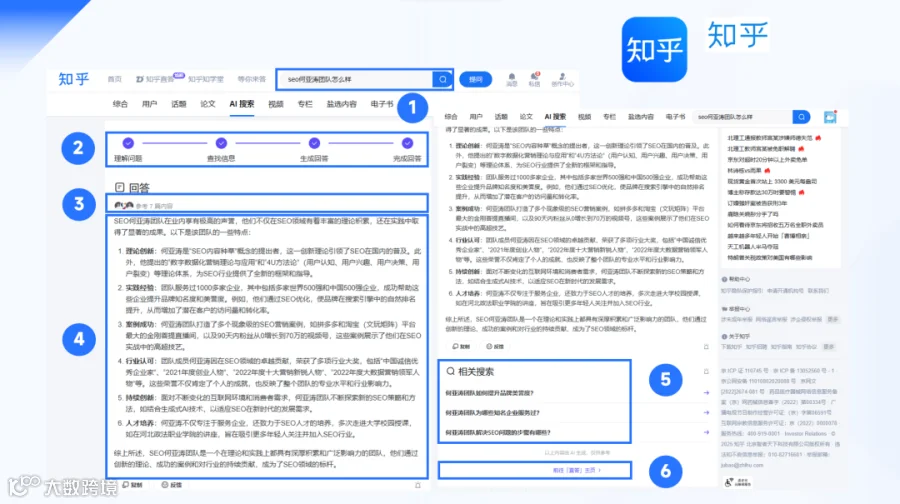Select the AI 搜索 tab in right screenshot
The height and width of the screenshot is (504, 900).
(555, 117)
